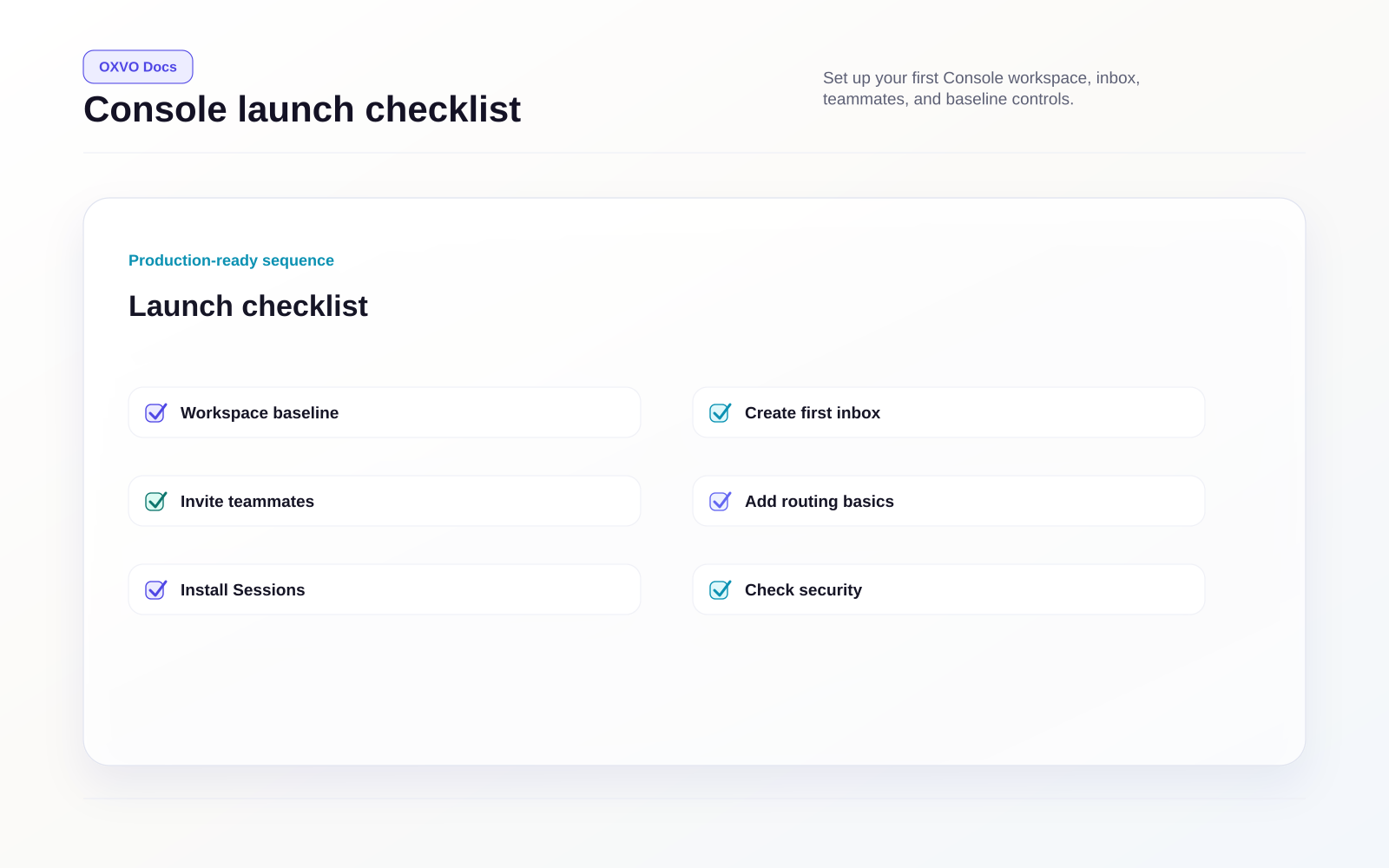Click the workspace setup description paragraph
1389x868 pixels.
[x=982, y=89]
